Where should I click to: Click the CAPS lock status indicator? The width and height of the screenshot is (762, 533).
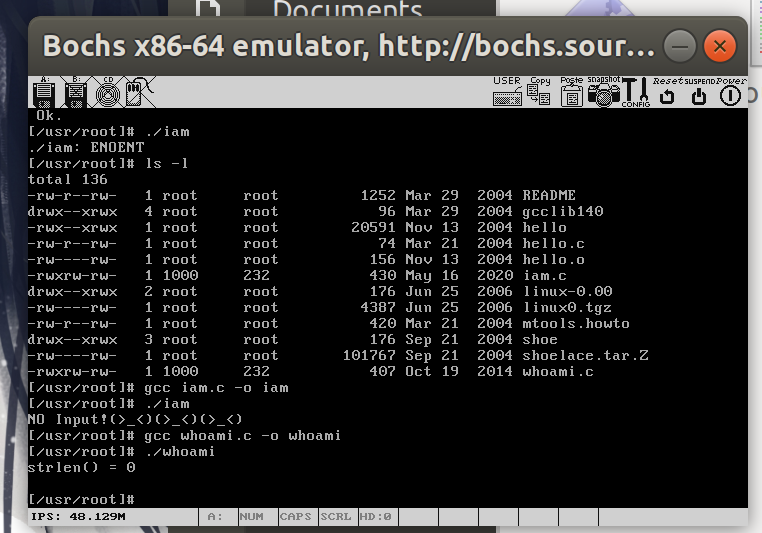[297, 517]
